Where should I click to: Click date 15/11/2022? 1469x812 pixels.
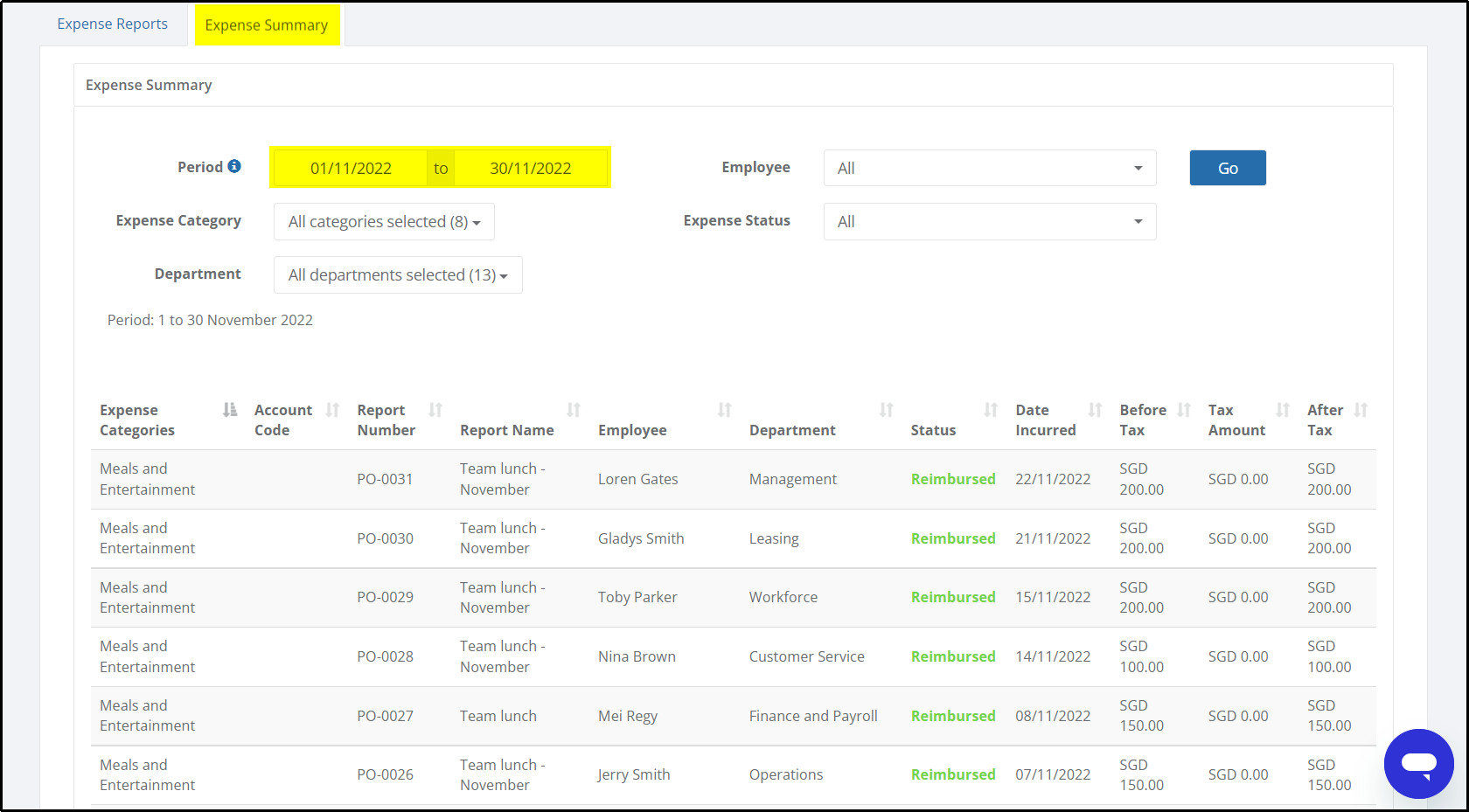[1053, 597]
